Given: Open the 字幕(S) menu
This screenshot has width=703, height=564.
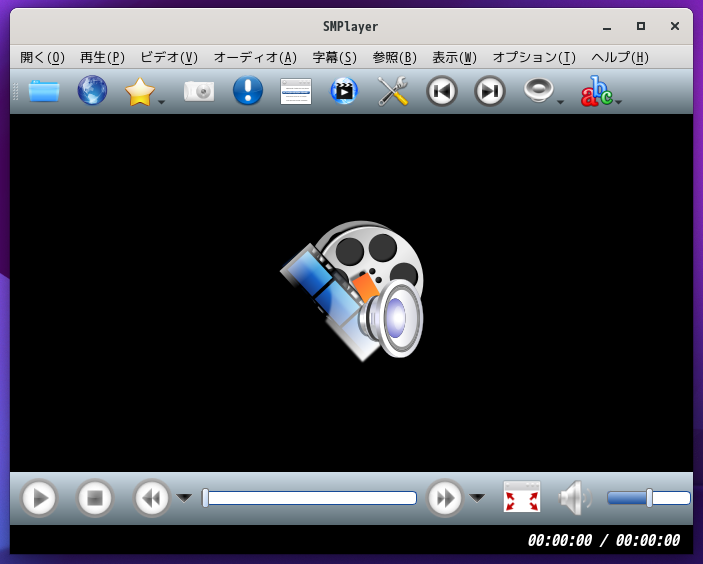Looking at the screenshot, I should (x=334, y=57).
